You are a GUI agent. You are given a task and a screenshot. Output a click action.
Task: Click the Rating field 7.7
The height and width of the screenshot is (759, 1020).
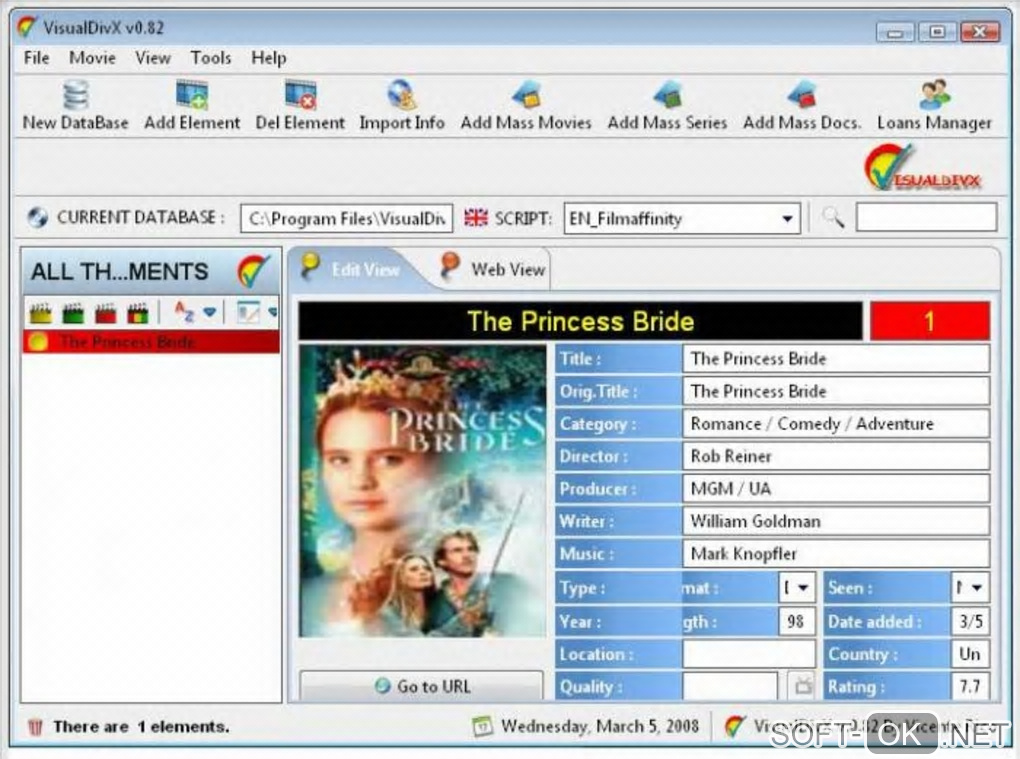pyautogui.click(x=970, y=686)
